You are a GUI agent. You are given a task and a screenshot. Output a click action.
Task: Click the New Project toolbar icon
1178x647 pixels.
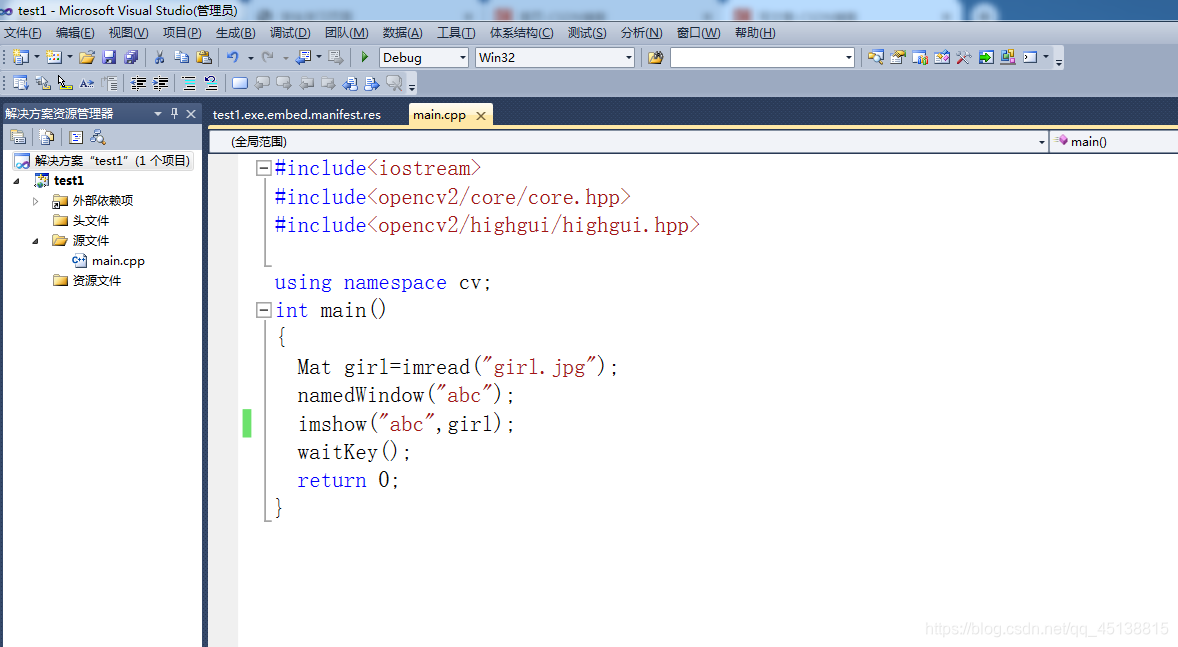pyautogui.click(x=20, y=57)
